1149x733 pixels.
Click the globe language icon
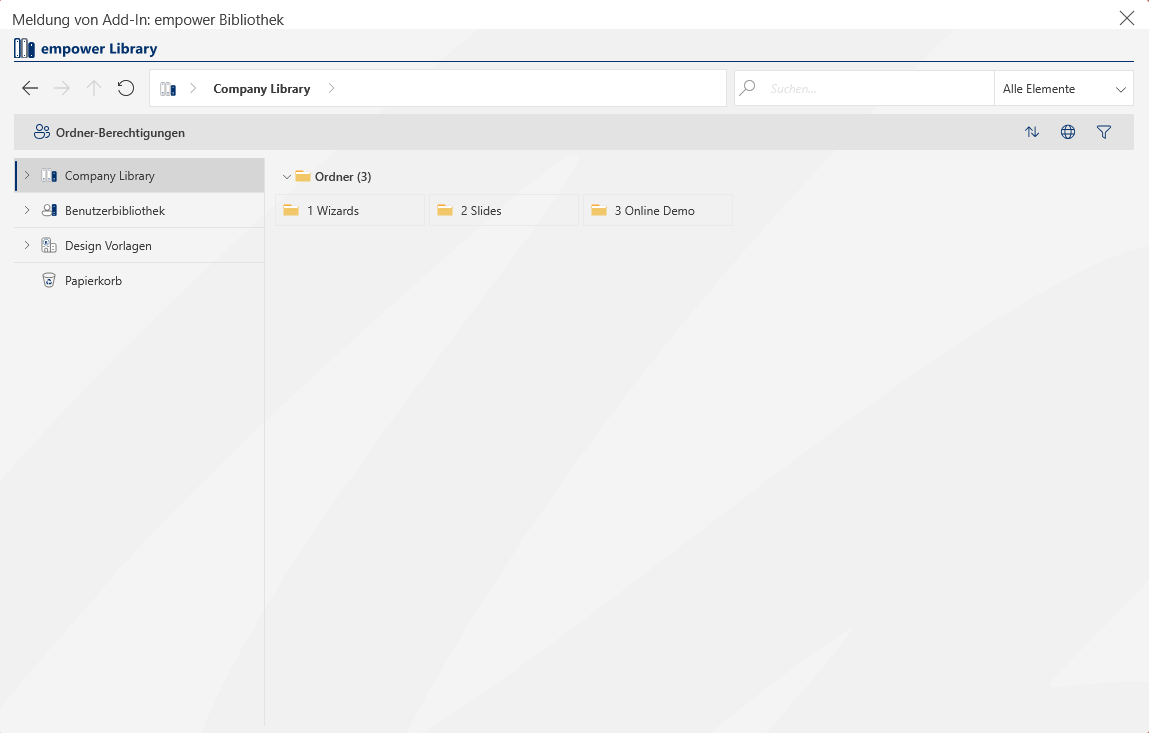tap(1068, 132)
